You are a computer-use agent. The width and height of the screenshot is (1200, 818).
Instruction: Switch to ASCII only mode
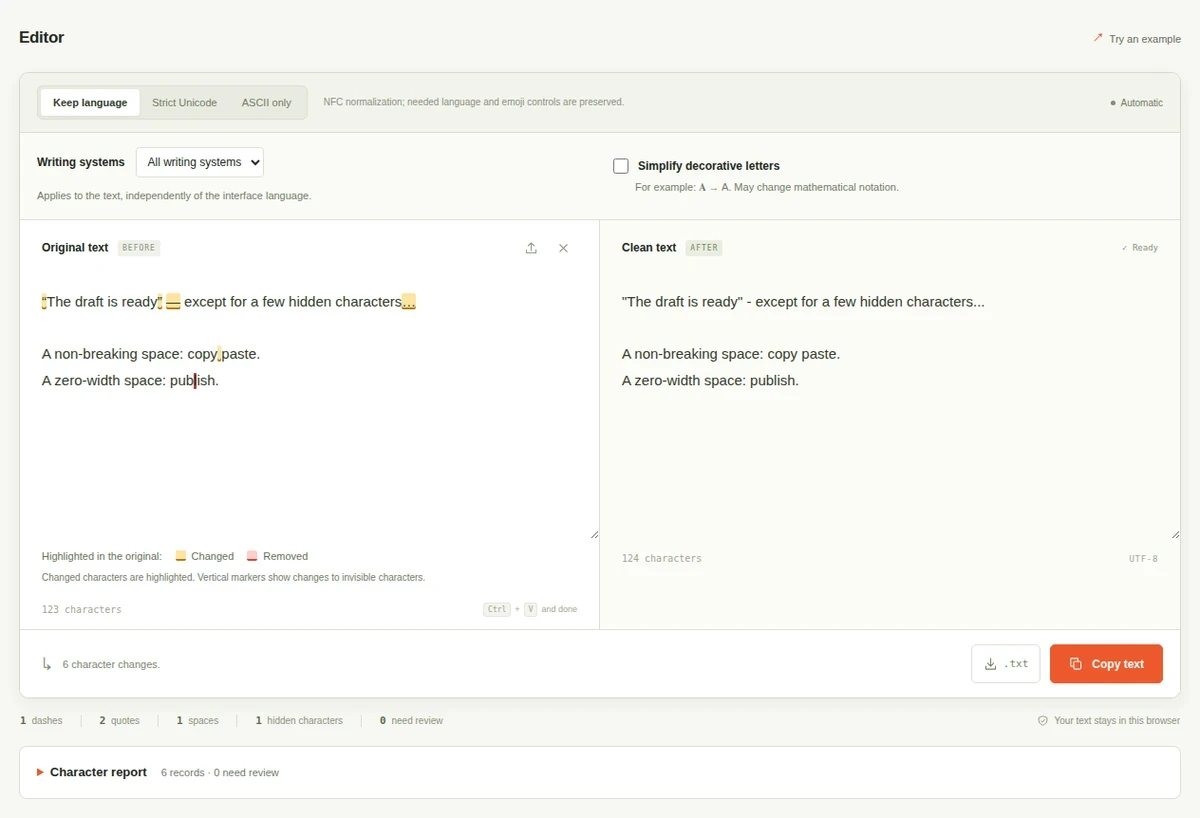pyautogui.click(x=267, y=102)
